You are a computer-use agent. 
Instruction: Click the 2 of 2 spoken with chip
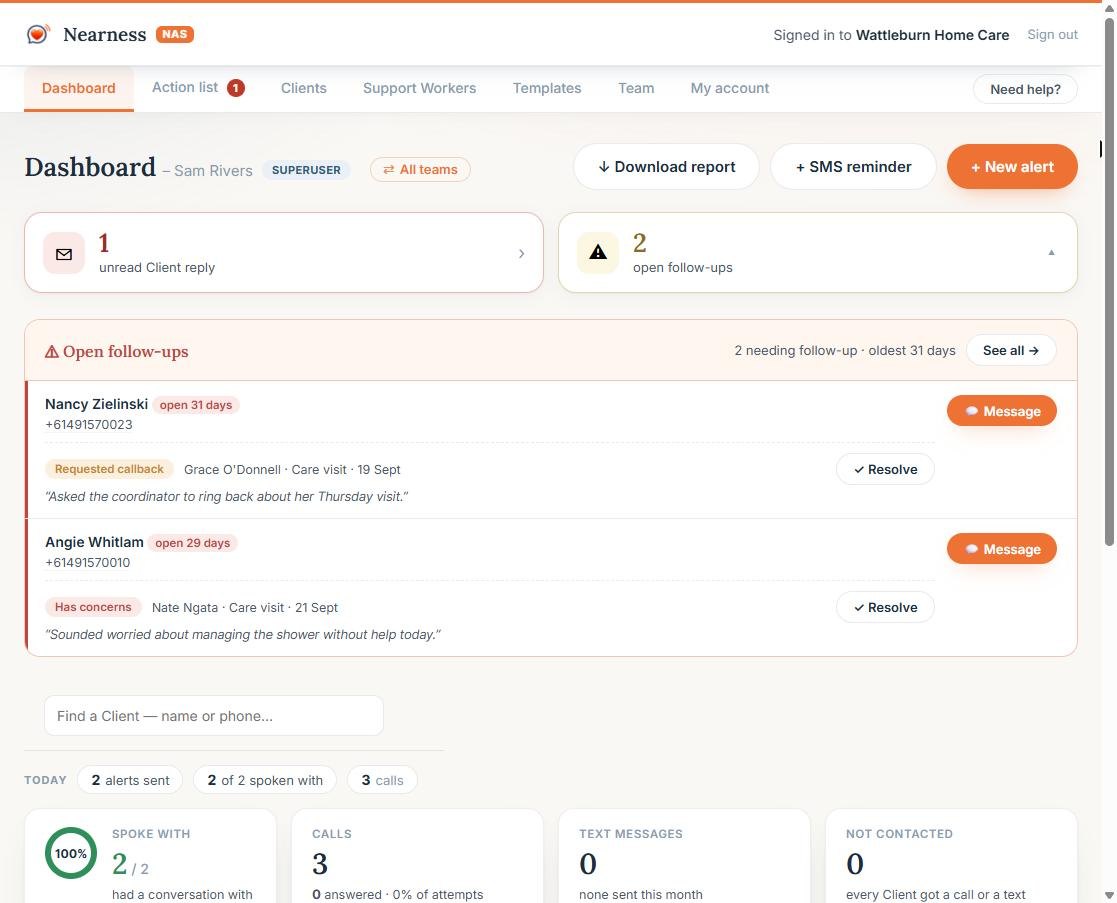pyautogui.click(x=265, y=780)
